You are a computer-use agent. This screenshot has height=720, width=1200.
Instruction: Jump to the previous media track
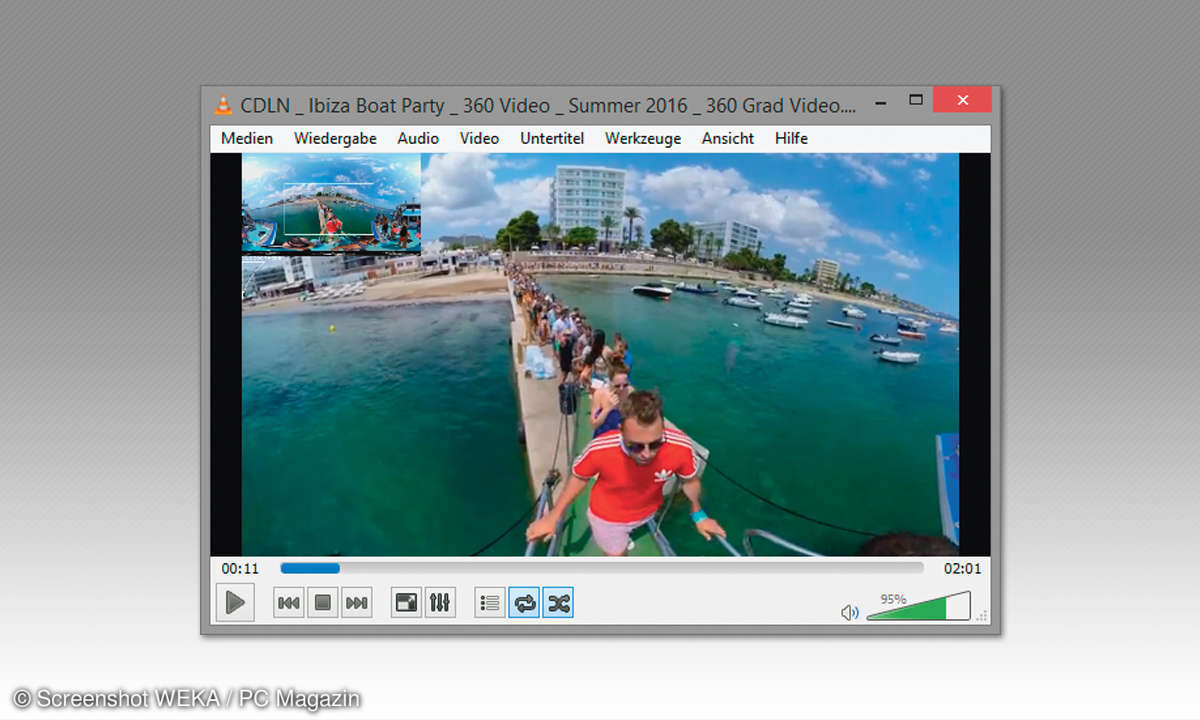(x=289, y=603)
